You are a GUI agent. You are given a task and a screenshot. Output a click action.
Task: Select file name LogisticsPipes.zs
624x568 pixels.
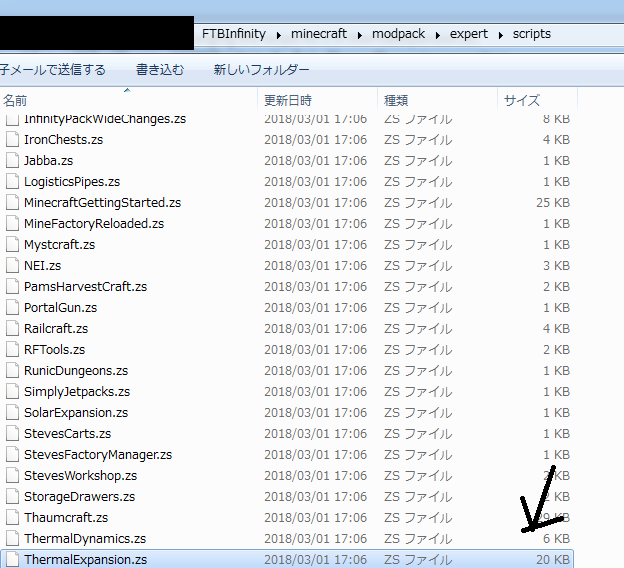coord(72,182)
